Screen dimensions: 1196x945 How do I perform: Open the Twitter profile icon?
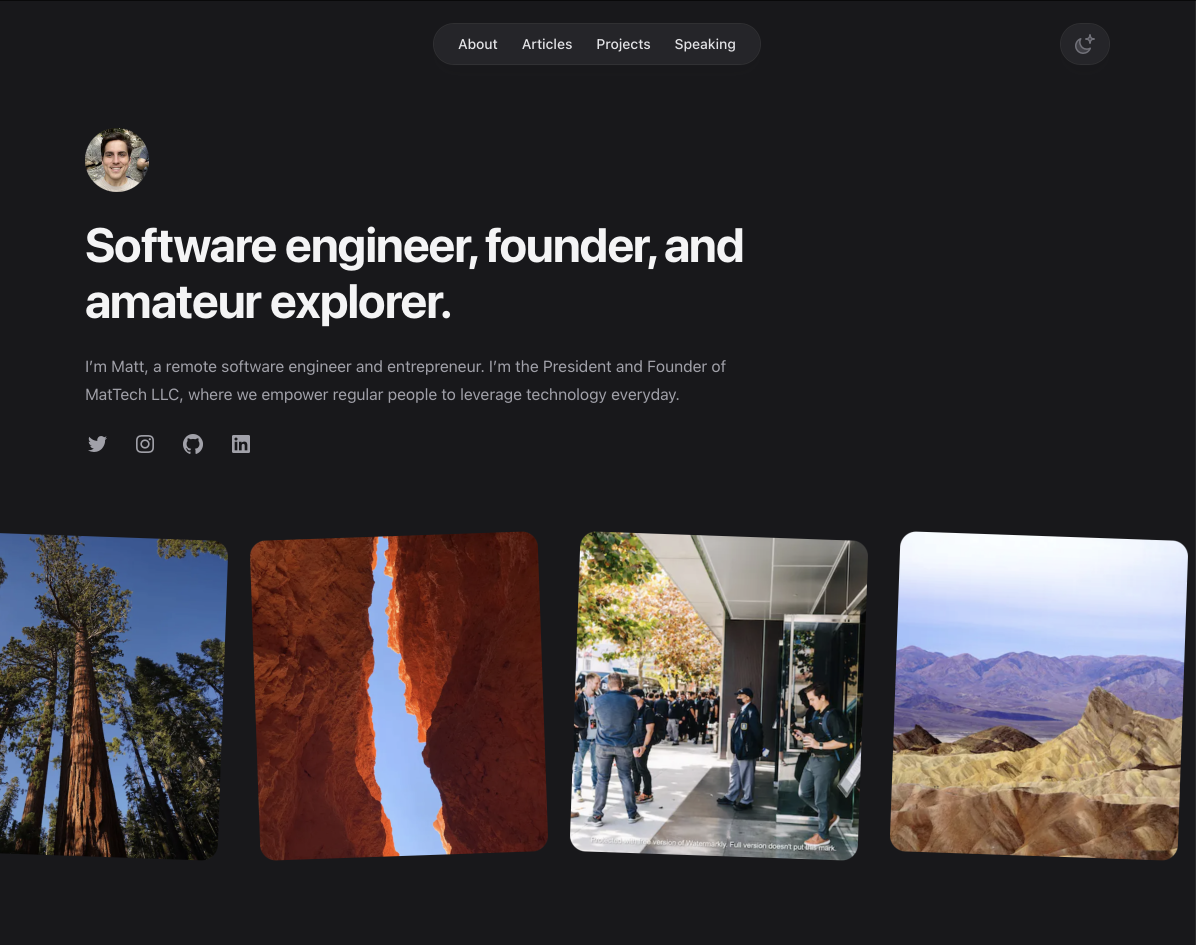click(97, 444)
